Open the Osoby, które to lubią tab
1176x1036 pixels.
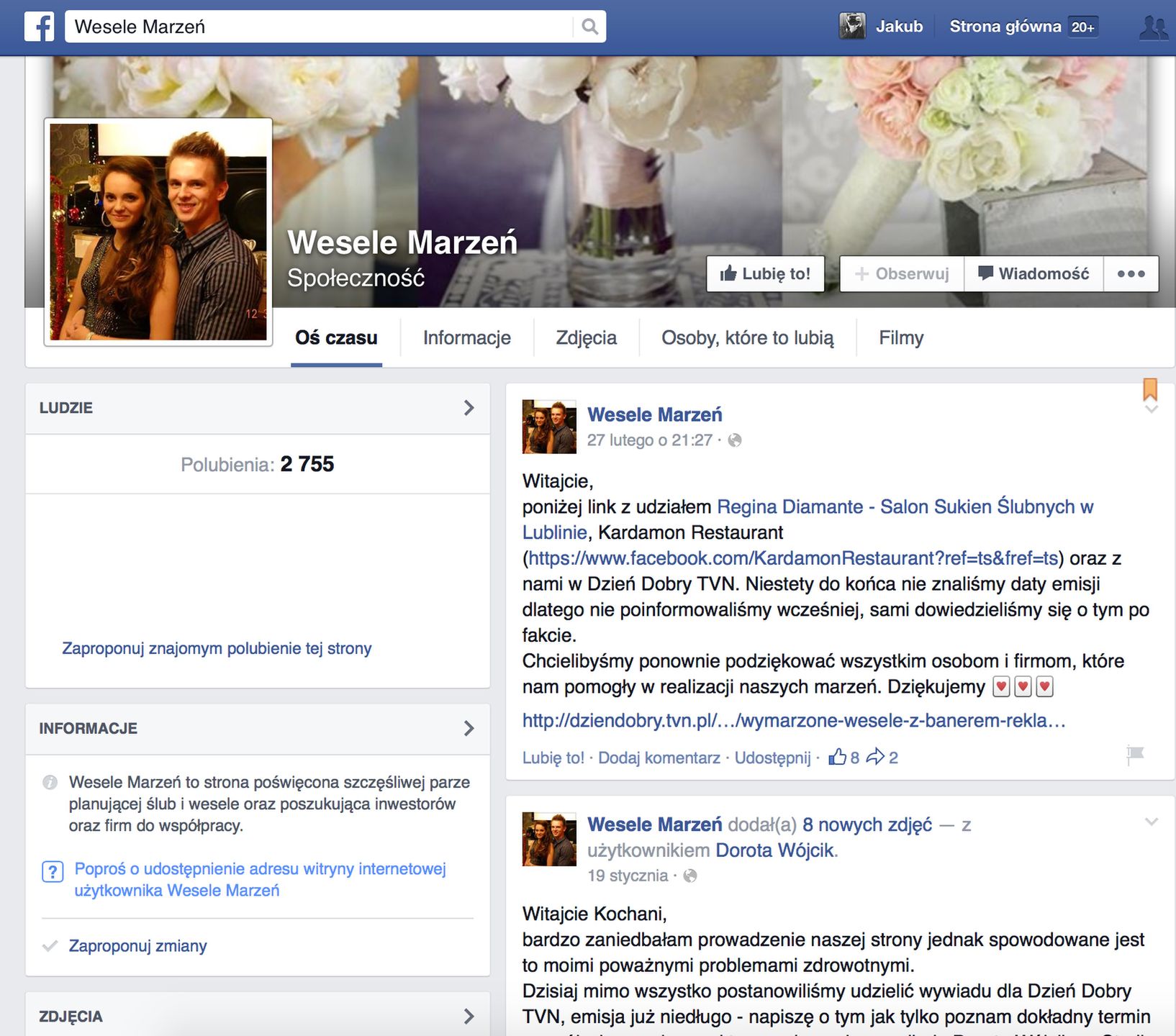[748, 338]
